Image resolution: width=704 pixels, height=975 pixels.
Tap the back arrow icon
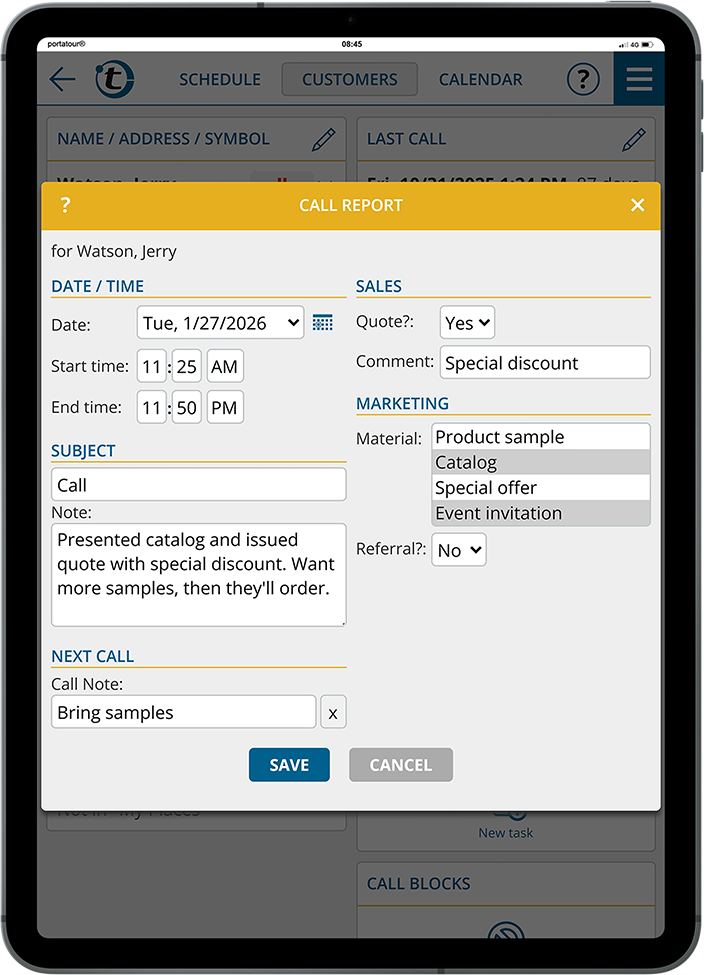(62, 80)
